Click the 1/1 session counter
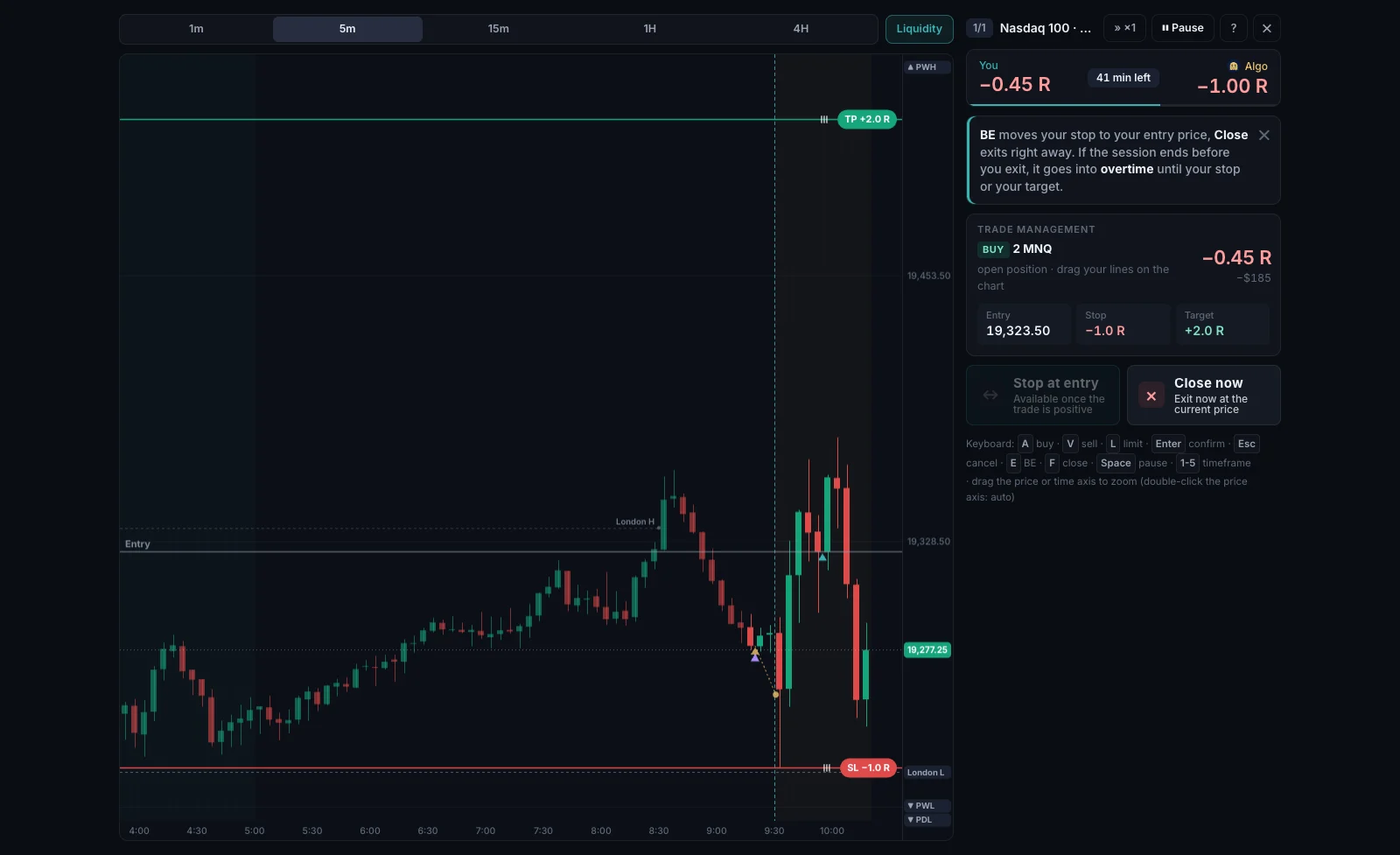The image size is (1400, 855). [x=979, y=28]
